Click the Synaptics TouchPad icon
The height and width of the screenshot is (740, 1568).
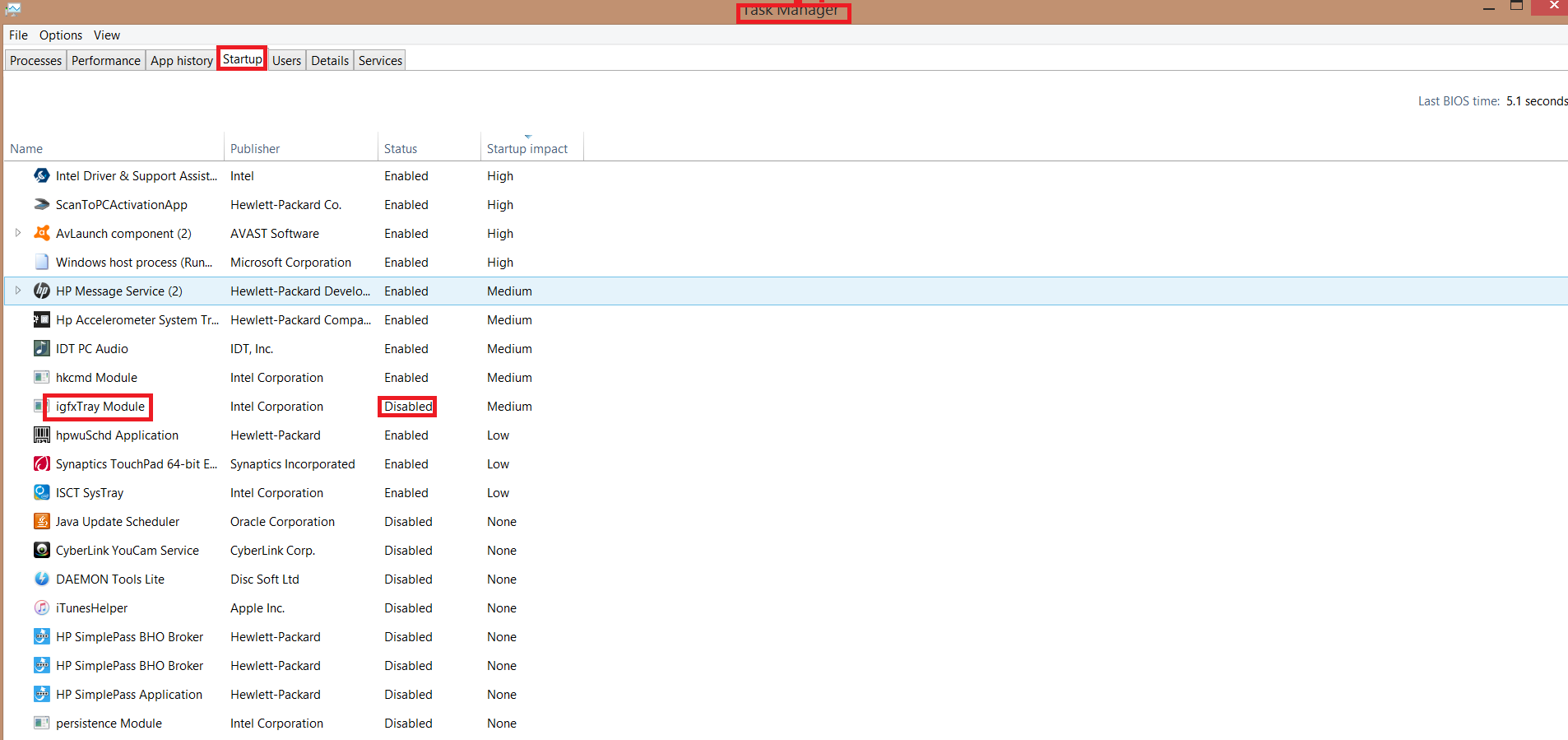(x=42, y=463)
